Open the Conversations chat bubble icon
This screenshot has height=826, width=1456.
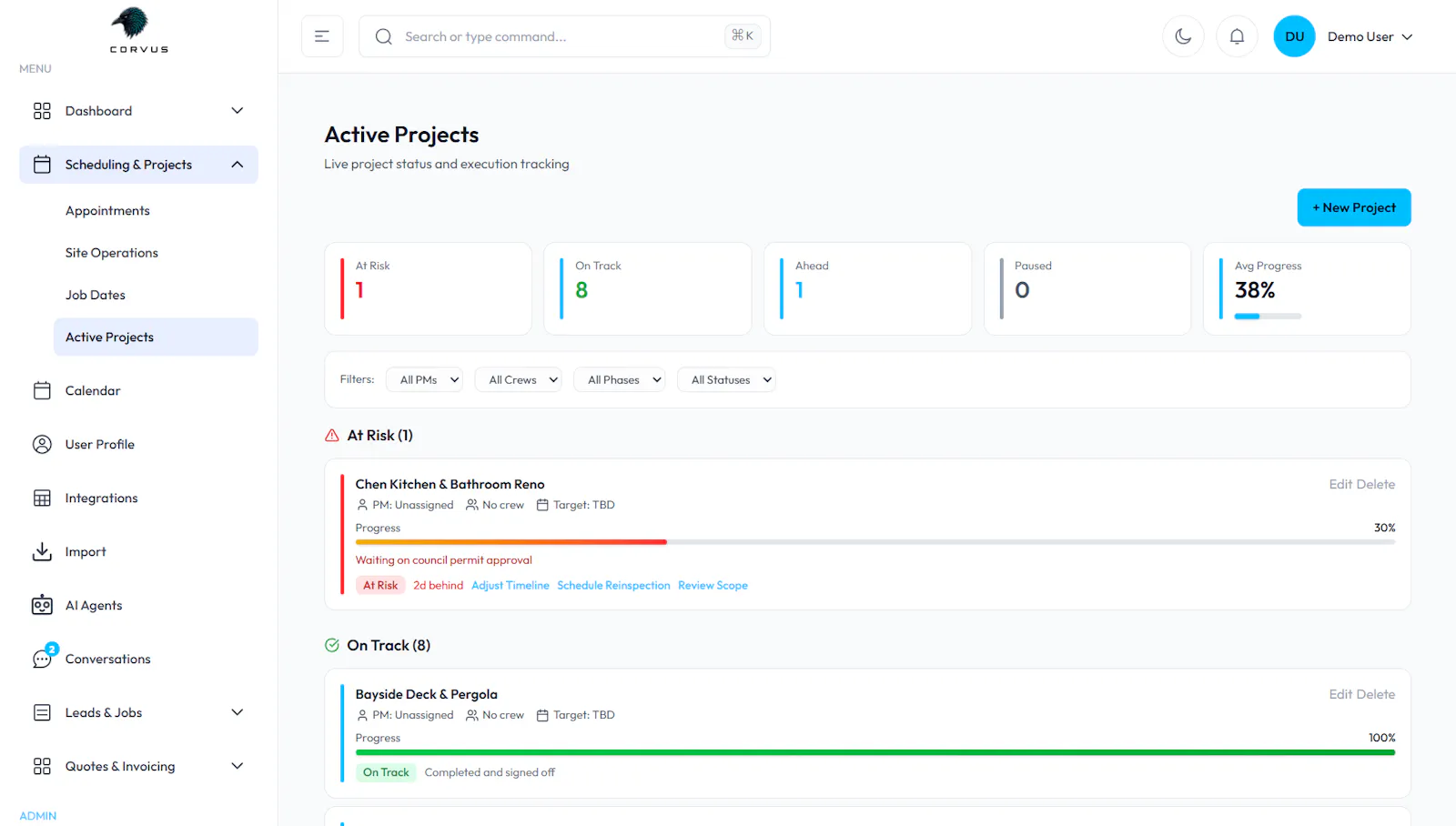pyautogui.click(x=42, y=659)
